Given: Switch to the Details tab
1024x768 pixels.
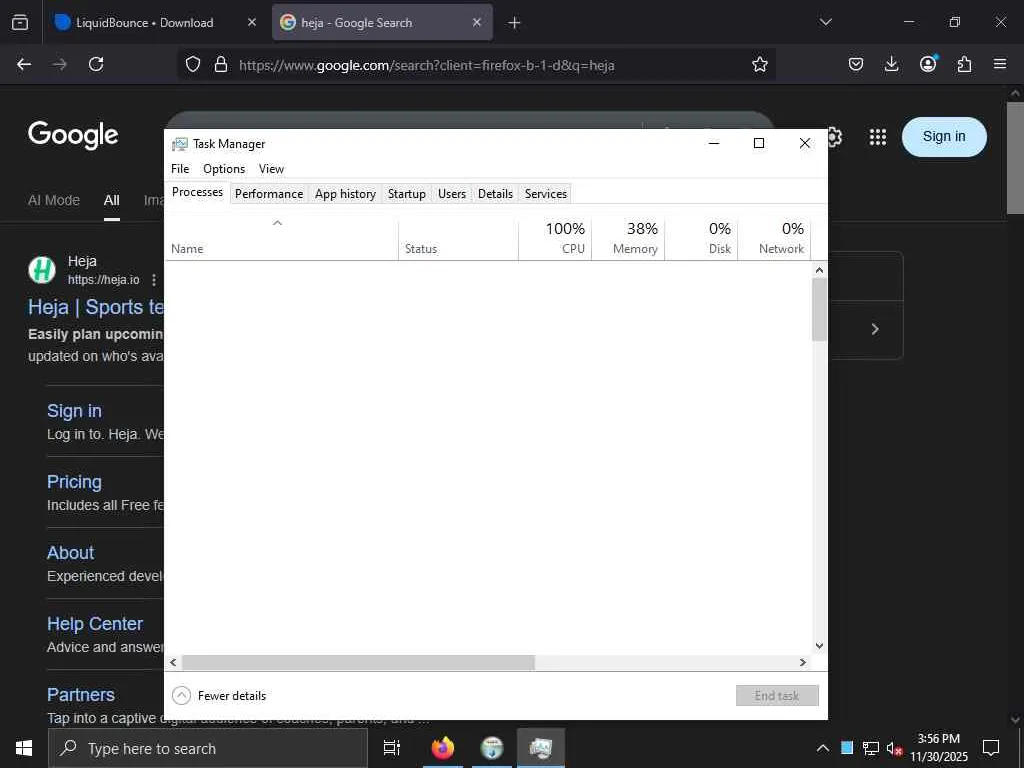Looking at the screenshot, I should (495, 194).
